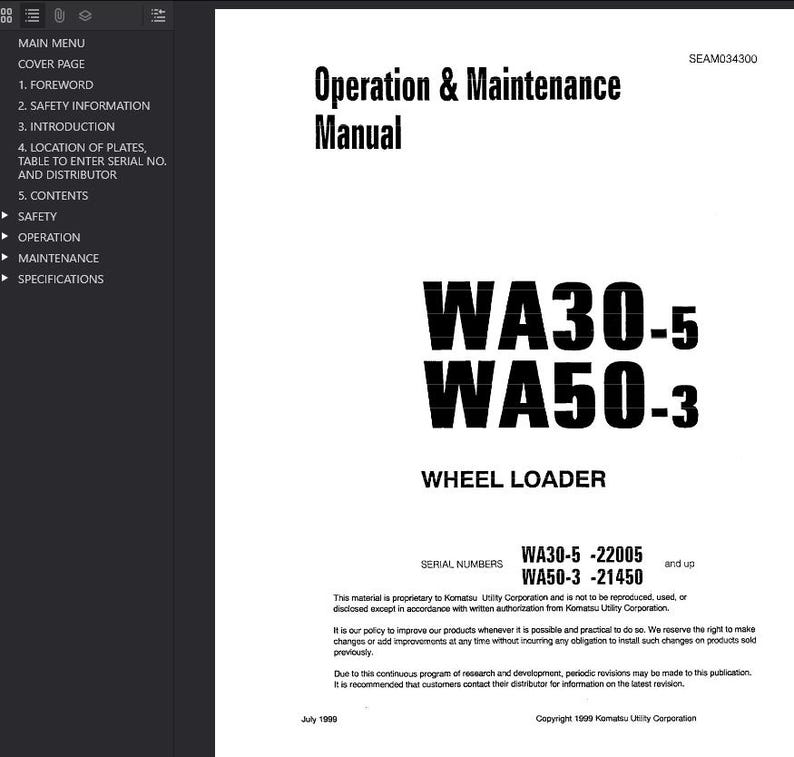
Task: Click the large WA50-3 model heading
Action: coord(562,394)
